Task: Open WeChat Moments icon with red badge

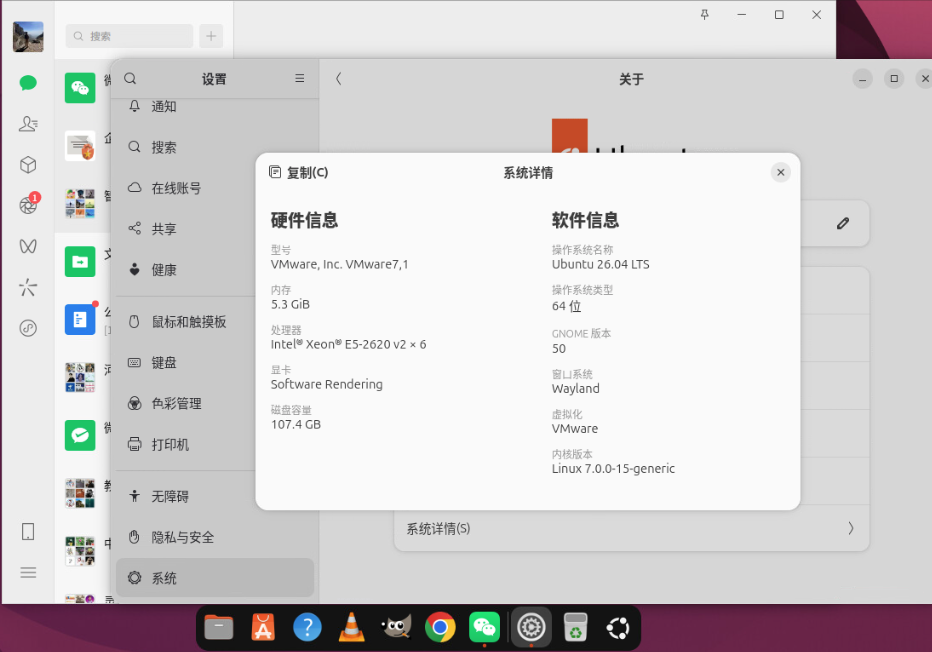Action: point(28,205)
